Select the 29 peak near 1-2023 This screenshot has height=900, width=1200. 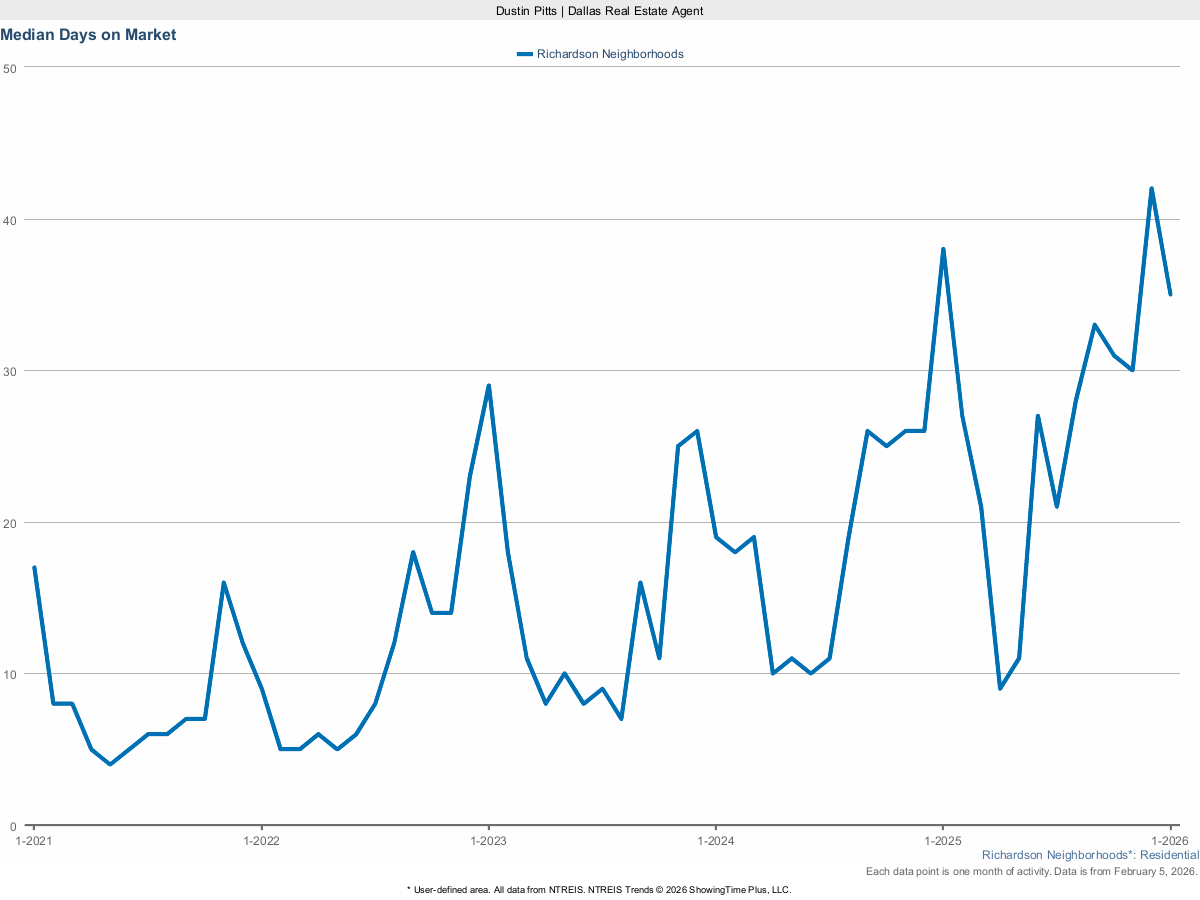click(489, 384)
